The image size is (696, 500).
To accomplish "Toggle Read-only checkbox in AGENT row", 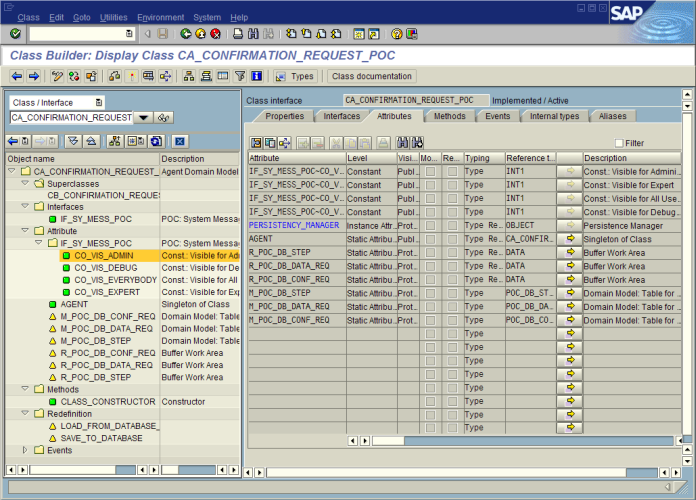I will click(x=452, y=239).
